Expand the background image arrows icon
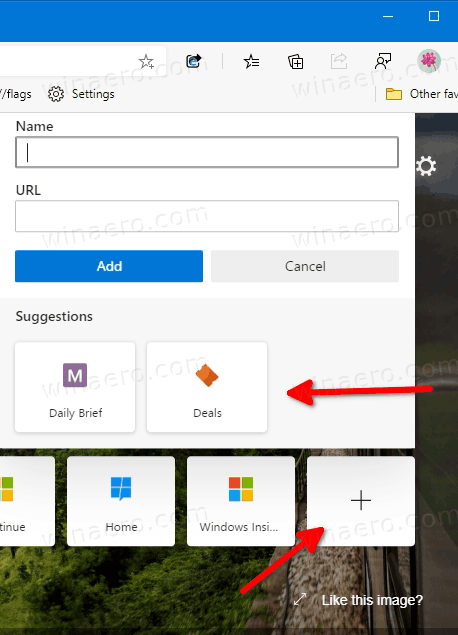Image resolution: width=458 pixels, height=635 pixels. point(300,599)
